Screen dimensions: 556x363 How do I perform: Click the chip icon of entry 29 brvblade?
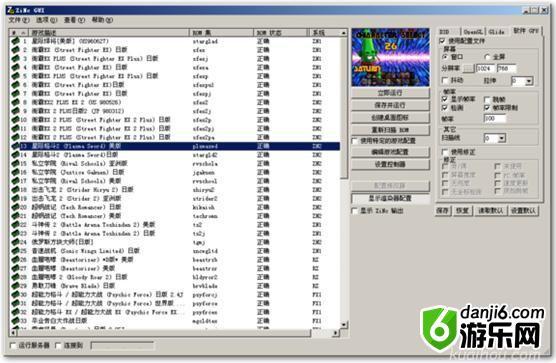tap(15, 286)
